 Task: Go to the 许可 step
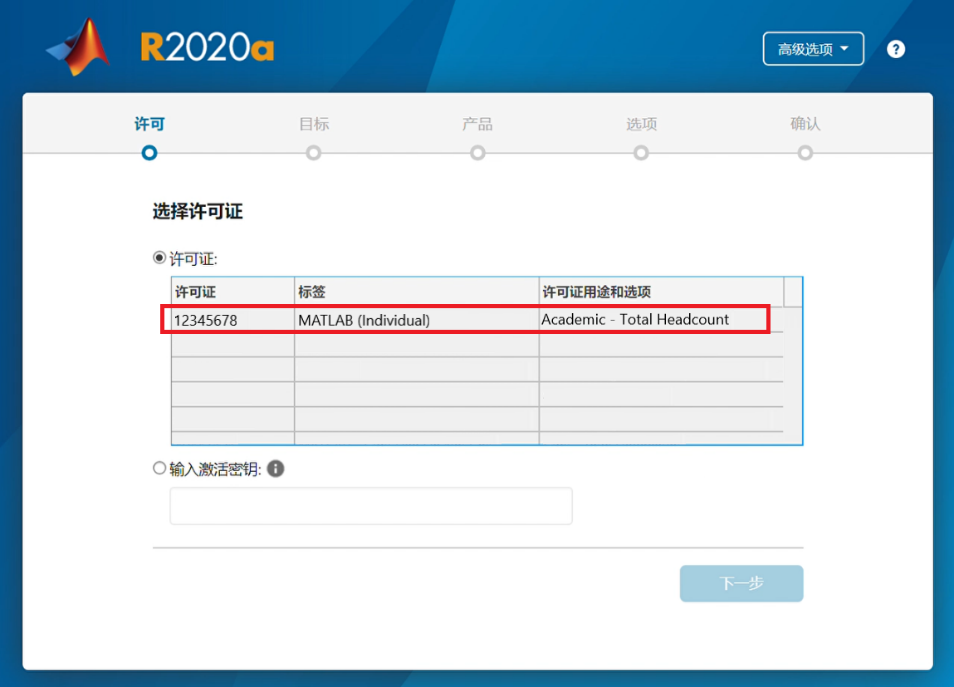point(150,137)
